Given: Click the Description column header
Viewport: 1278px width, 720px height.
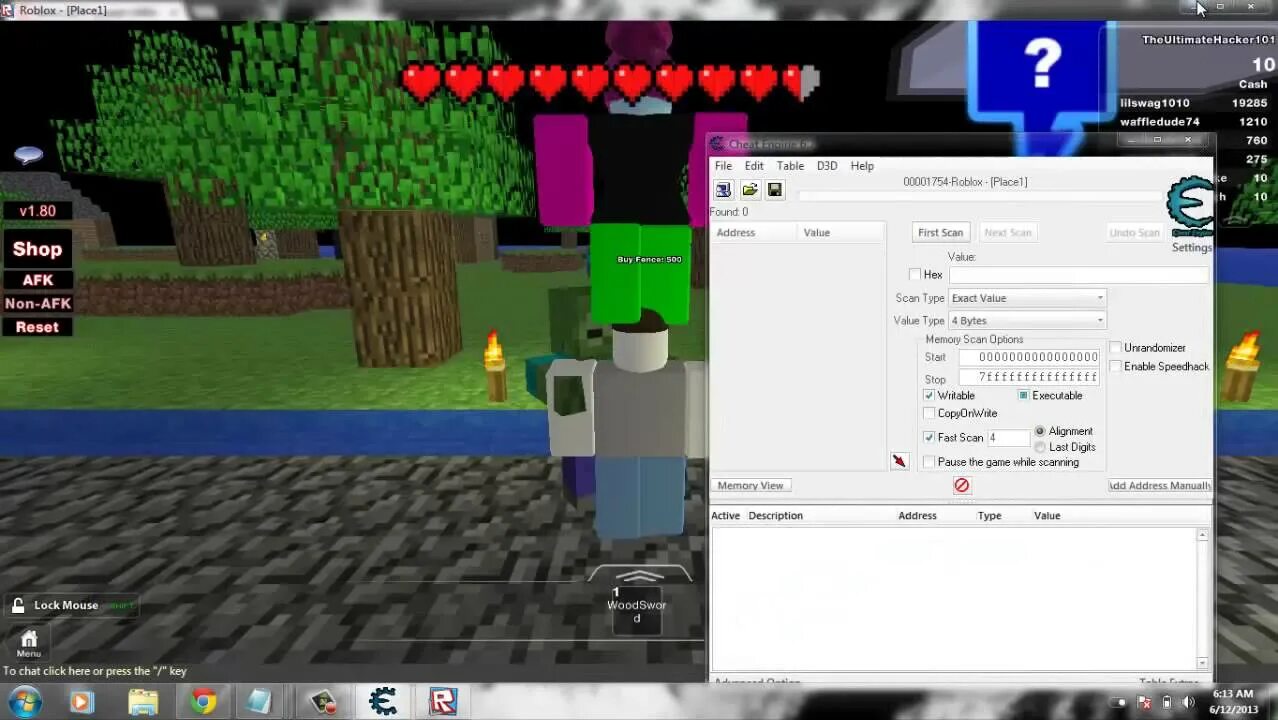Looking at the screenshot, I should [776, 516].
